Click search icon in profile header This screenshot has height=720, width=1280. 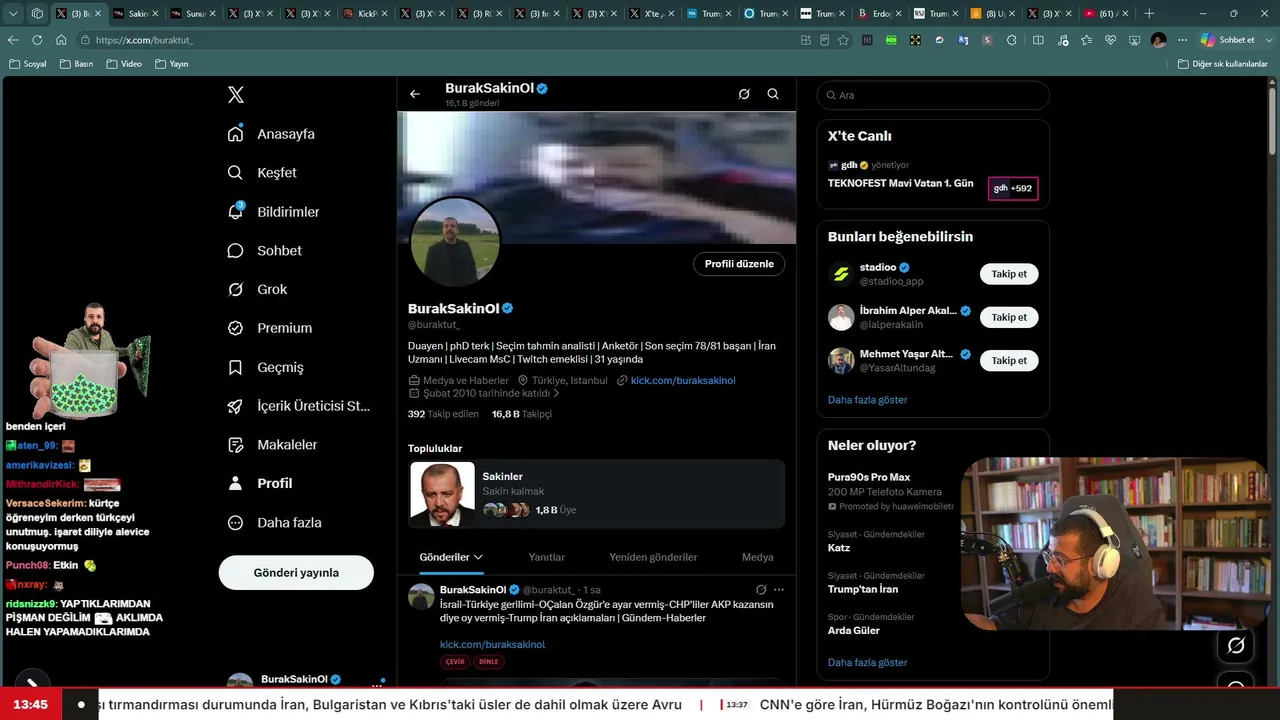pyautogui.click(x=773, y=94)
